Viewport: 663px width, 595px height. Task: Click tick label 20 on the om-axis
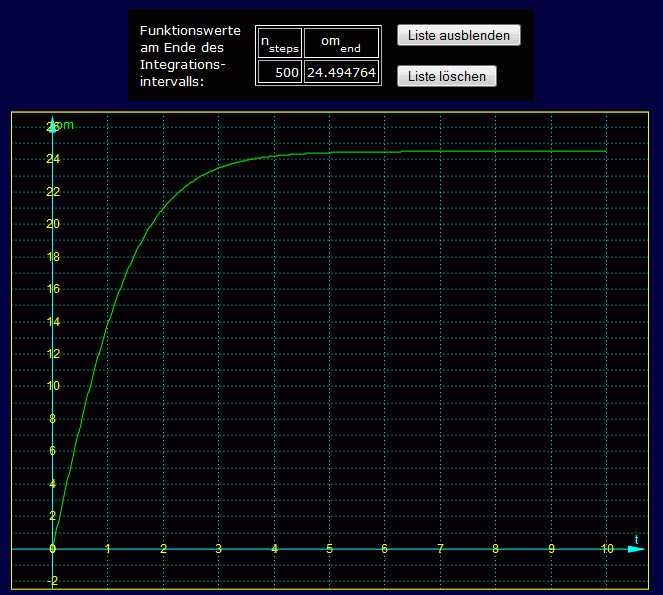[x=52, y=224]
